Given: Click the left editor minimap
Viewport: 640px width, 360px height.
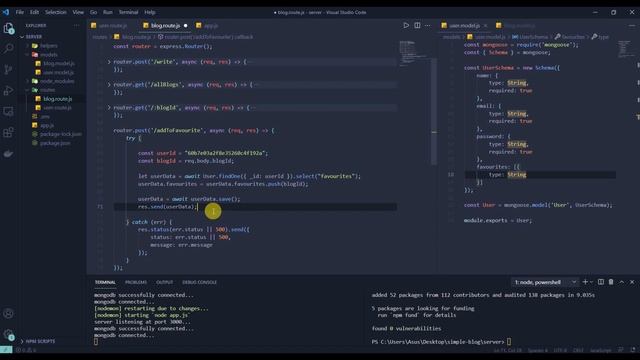Looking at the screenshot, I should [x=412, y=53].
